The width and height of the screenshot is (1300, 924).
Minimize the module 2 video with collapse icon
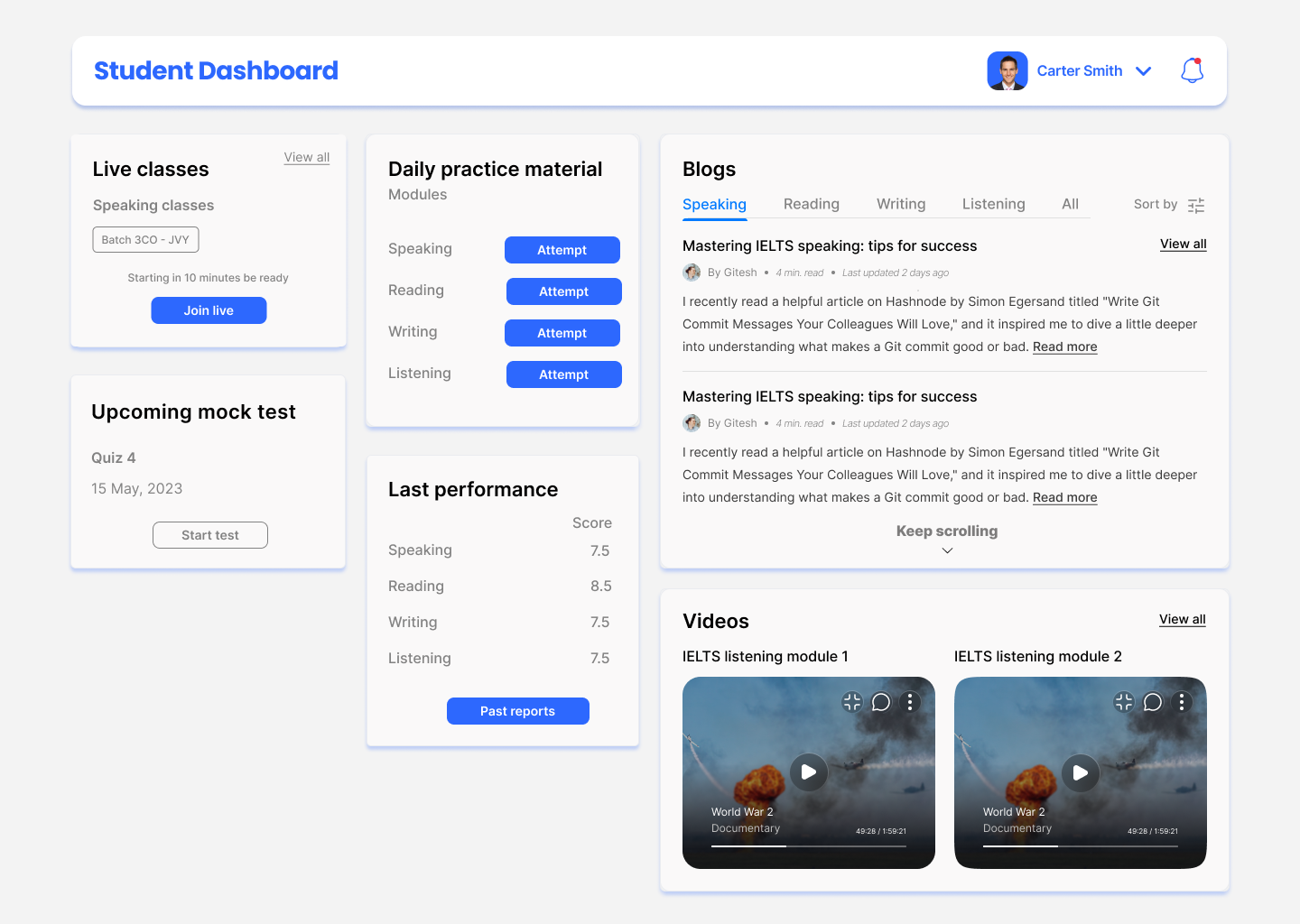coord(1124,702)
